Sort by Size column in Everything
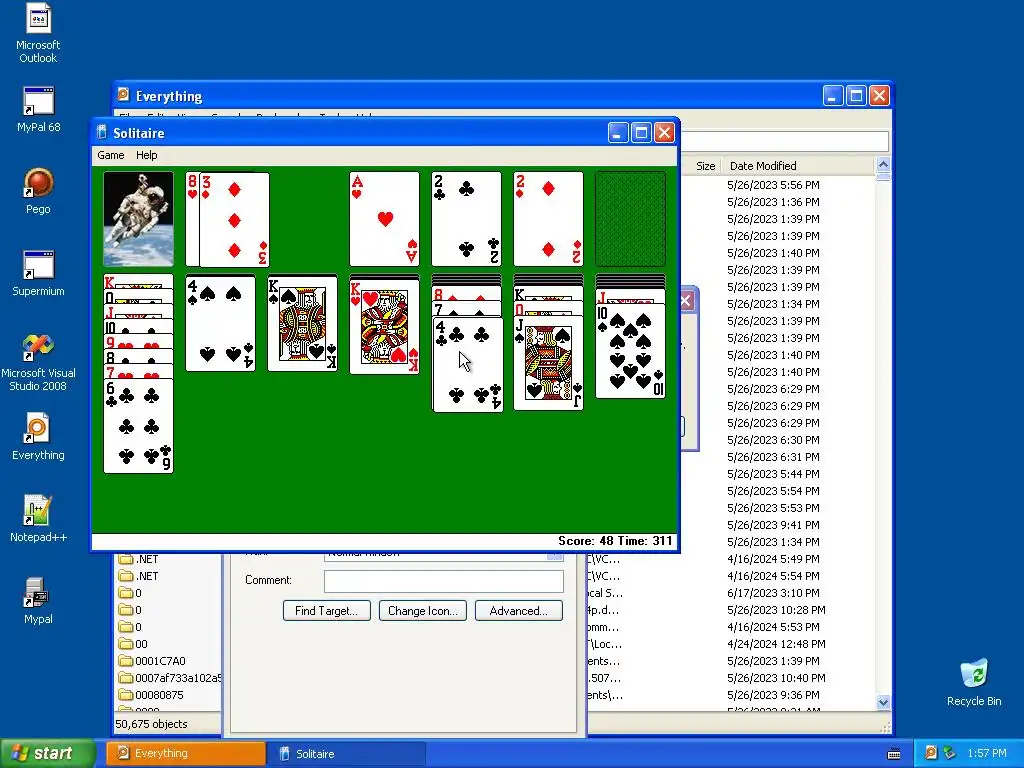Screen dimensions: 1024x768 click(x=702, y=166)
